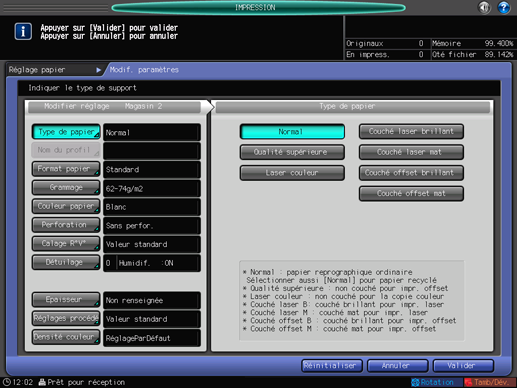Open the Calage R°V° setting
Screen dimensions: 517x388
(66, 244)
